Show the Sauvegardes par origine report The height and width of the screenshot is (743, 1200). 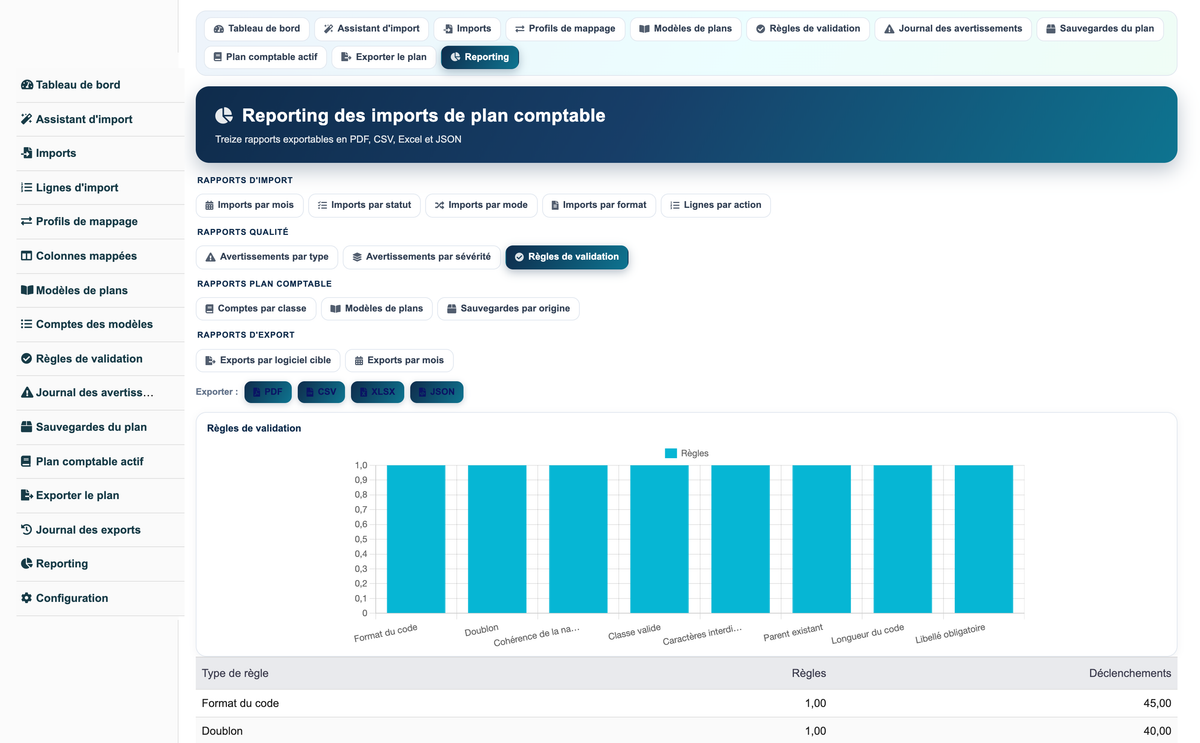pos(508,309)
